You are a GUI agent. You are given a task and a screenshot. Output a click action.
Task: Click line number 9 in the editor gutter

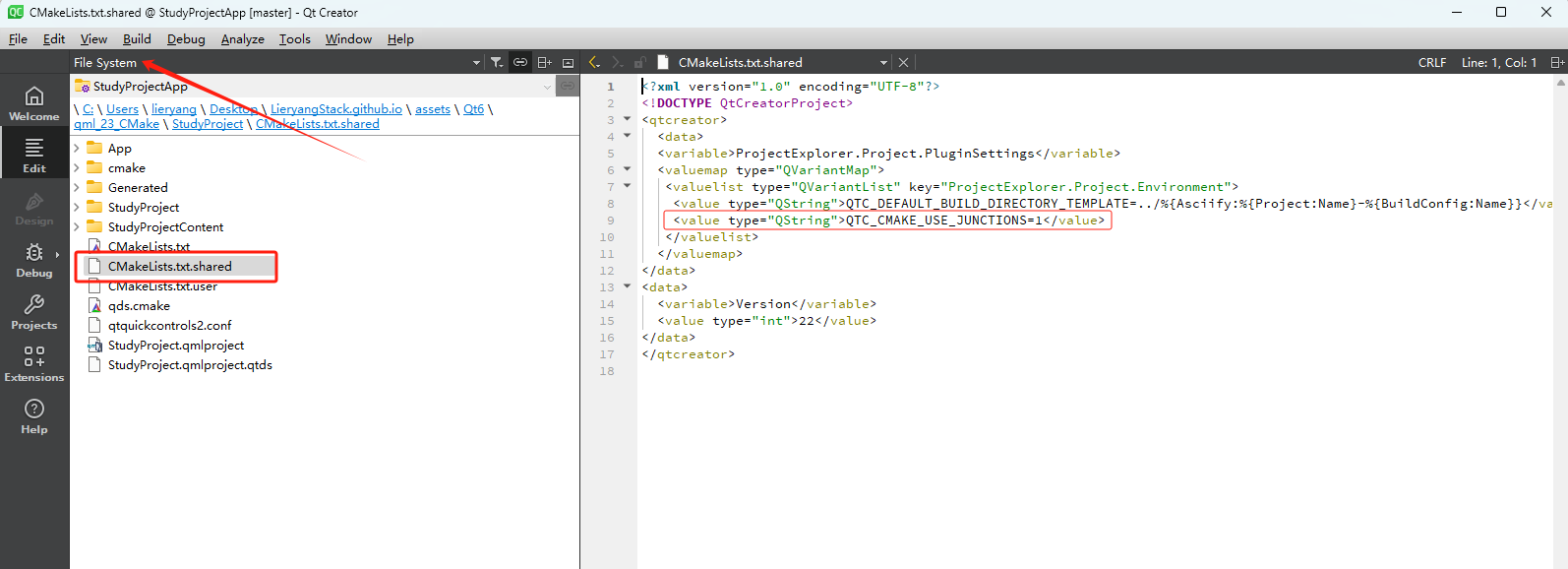tap(611, 221)
